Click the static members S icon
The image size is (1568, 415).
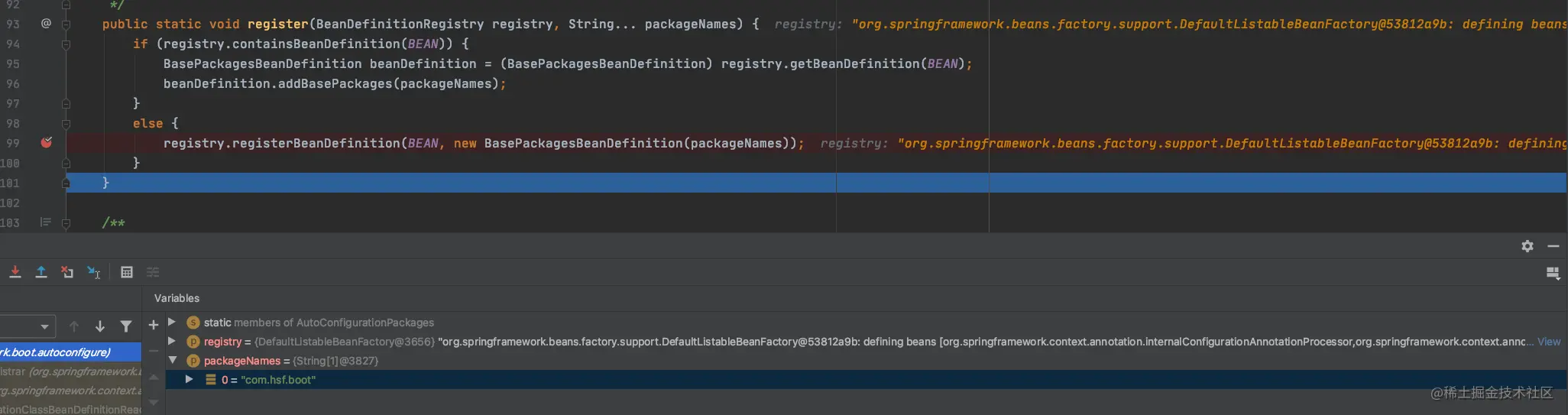click(193, 323)
